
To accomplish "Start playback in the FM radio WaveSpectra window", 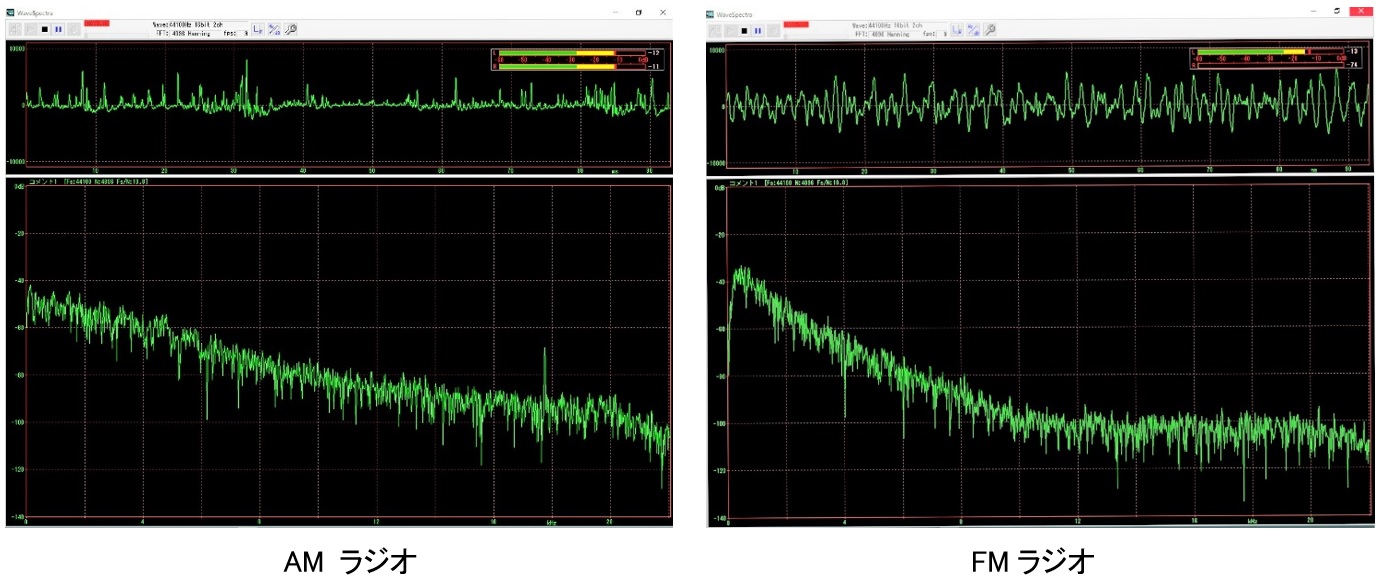I will pyautogui.click(x=731, y=31).
